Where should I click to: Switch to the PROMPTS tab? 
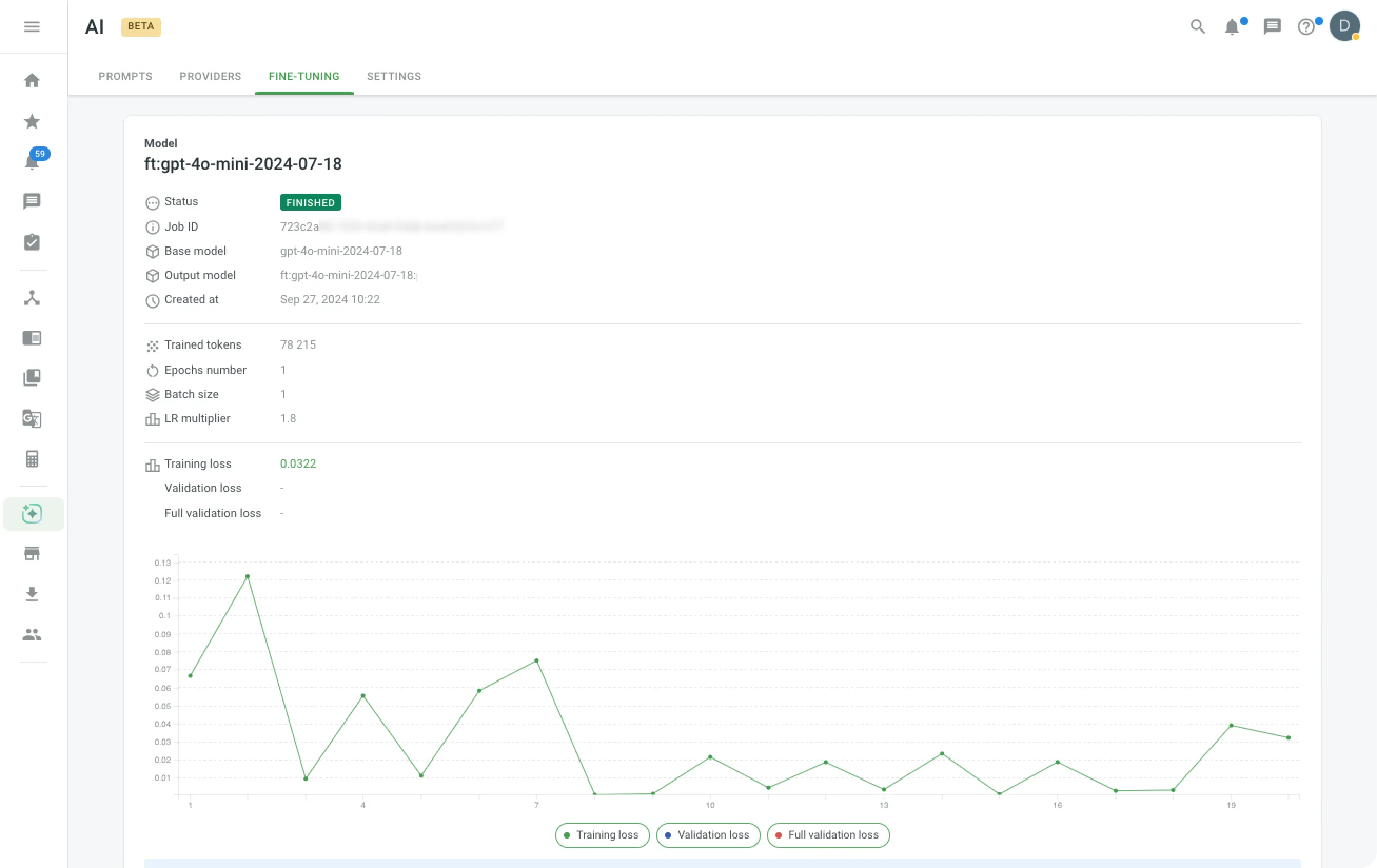tap(125, 76)
